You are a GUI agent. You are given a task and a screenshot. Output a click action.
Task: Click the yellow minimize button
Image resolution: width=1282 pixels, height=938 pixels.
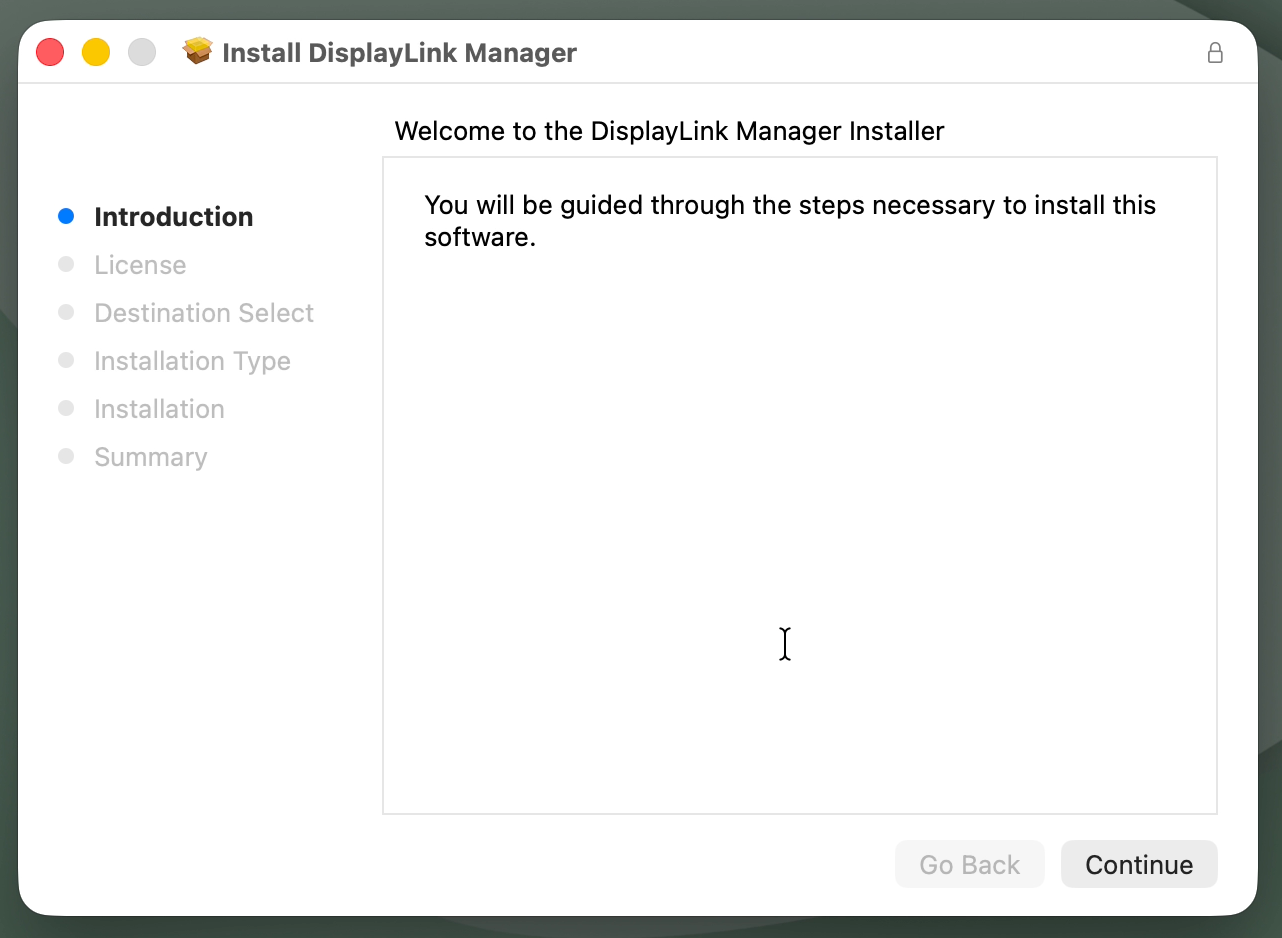click(96, 51)
